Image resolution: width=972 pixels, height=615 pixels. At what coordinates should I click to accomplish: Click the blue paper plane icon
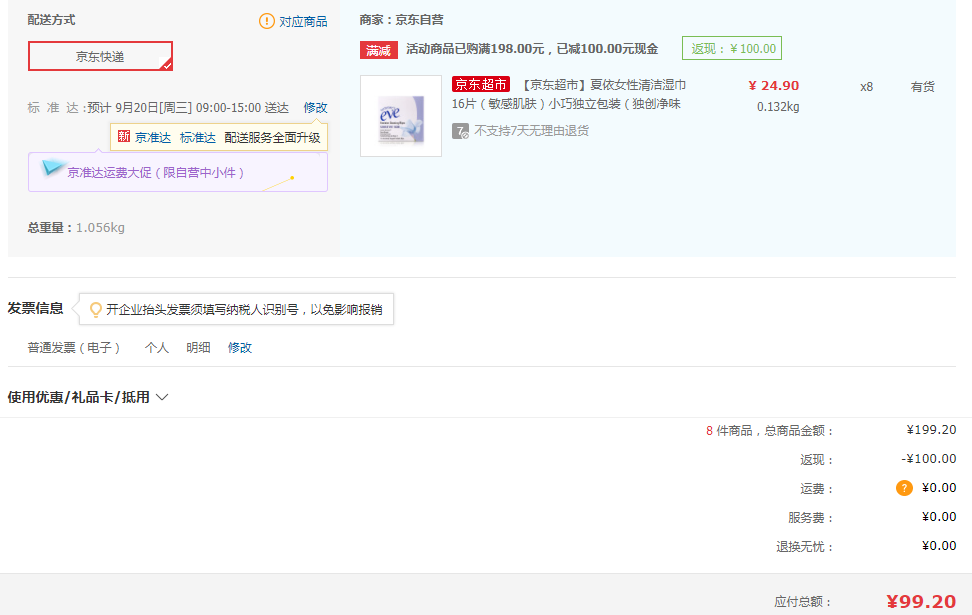[x=52, y=167]
